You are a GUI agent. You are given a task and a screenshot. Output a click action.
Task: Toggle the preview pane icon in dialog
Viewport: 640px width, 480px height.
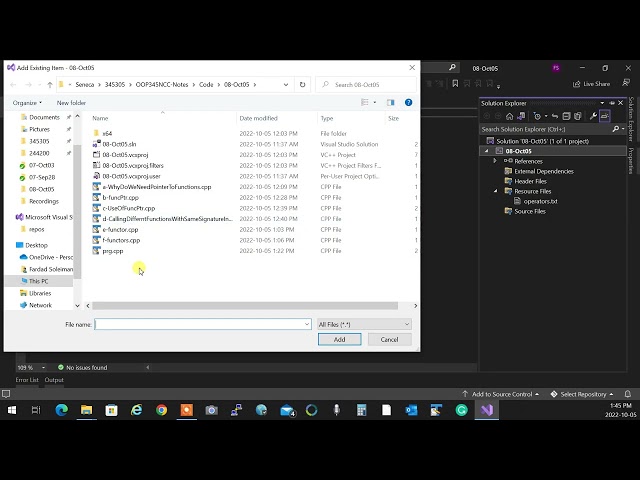(391, 102)
